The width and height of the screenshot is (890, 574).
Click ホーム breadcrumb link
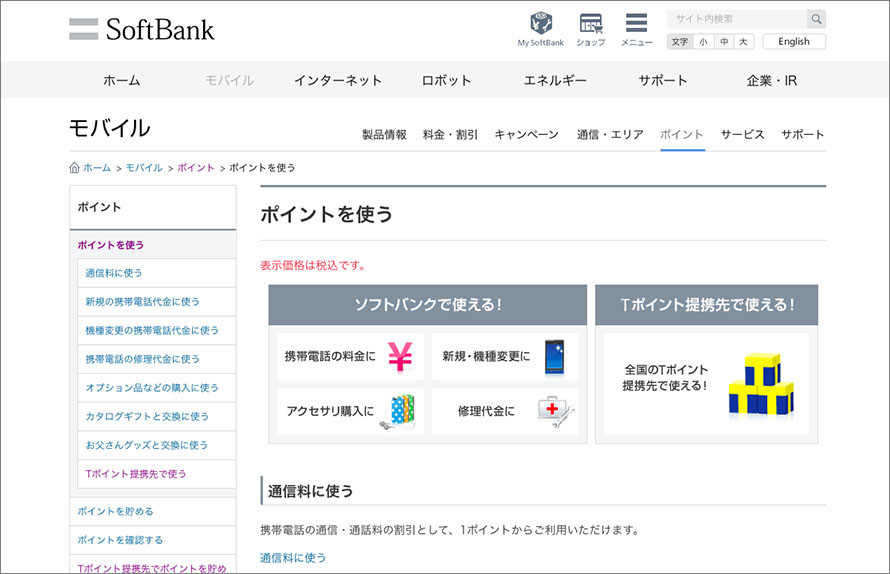click(x=97, y=168)
